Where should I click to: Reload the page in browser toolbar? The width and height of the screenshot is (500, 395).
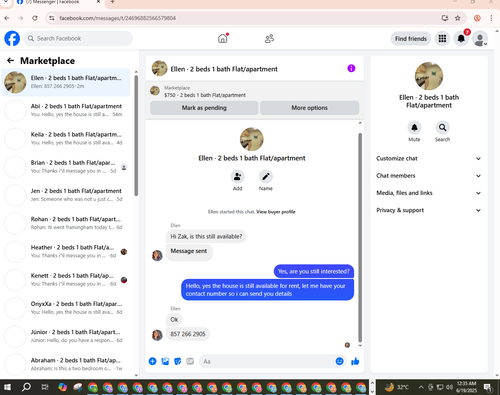tap(35, 18)
